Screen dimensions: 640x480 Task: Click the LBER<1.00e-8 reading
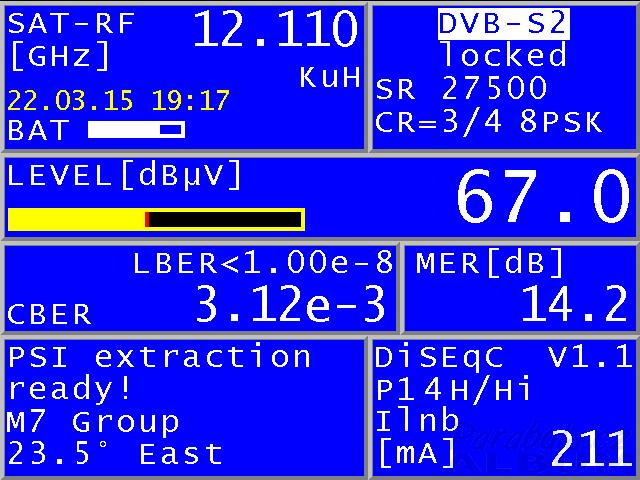point(263,262)
